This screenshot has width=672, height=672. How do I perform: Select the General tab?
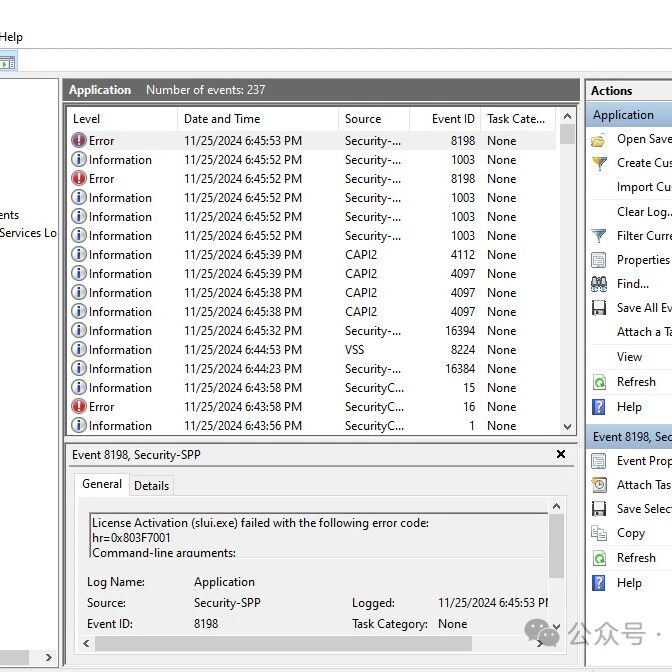tap(102, 484)
